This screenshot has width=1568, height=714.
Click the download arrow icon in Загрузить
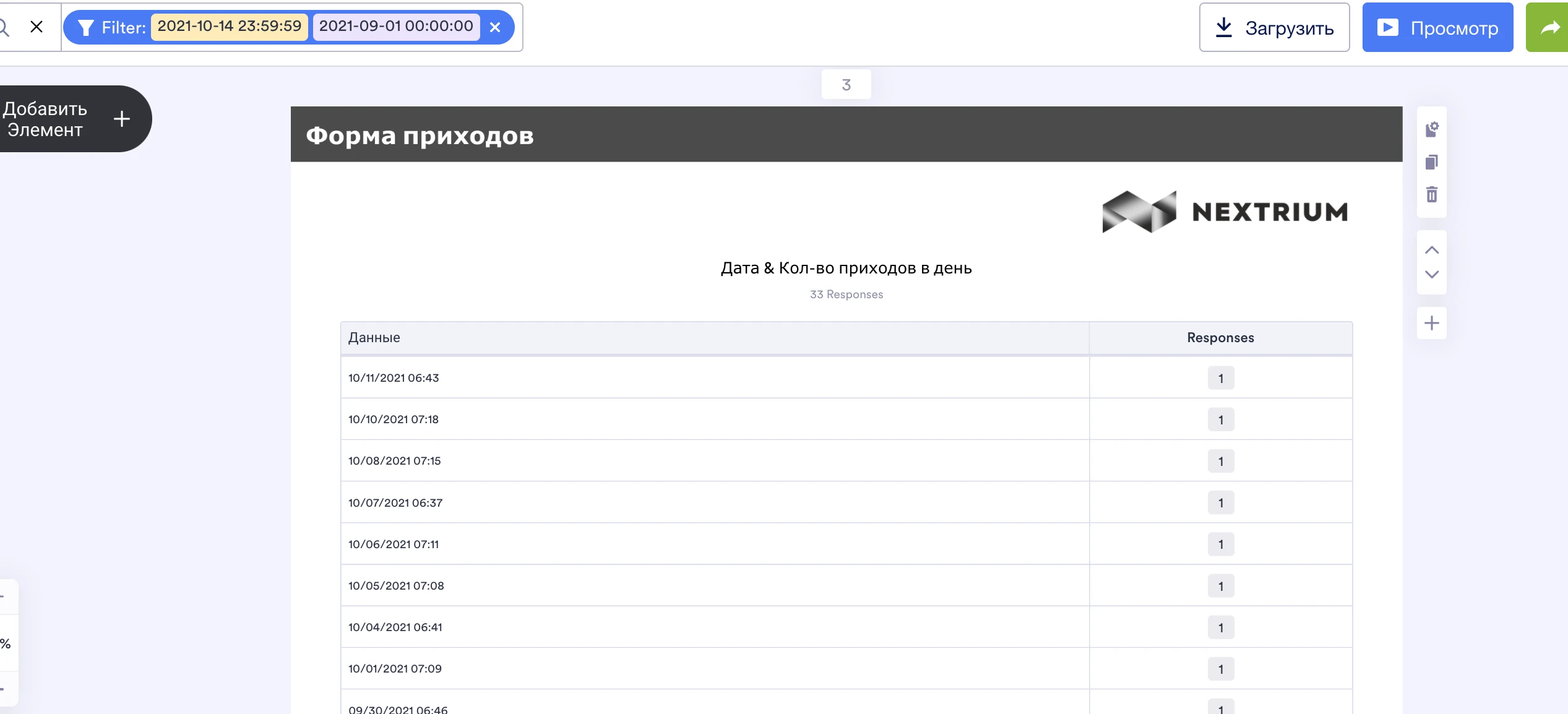(1223, 27)
